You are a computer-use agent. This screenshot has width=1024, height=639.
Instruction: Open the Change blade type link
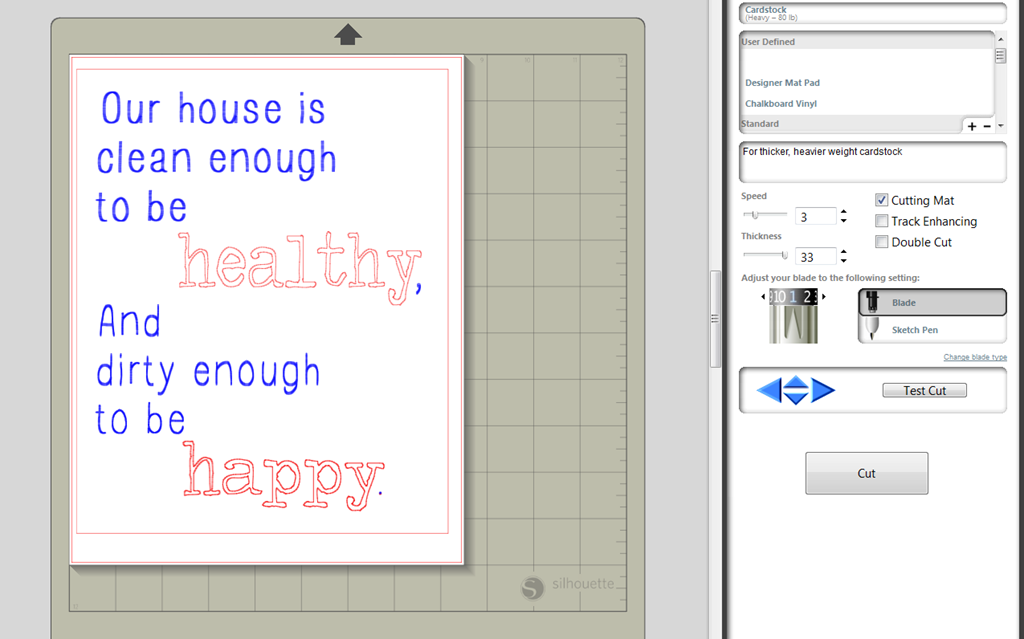(975, 357)
